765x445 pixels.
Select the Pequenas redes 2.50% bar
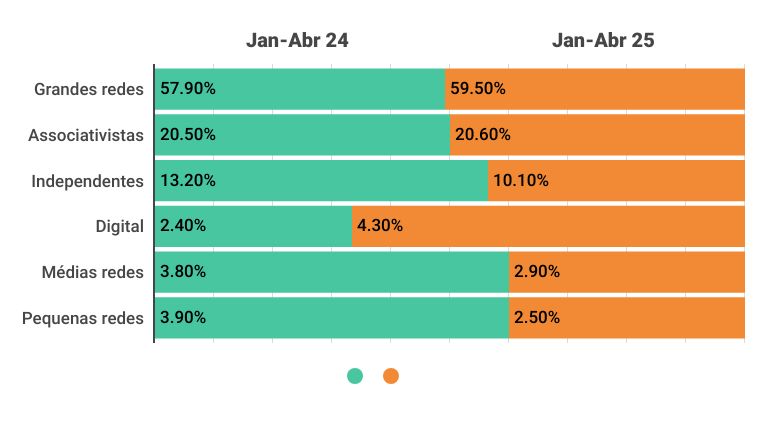pos(627,318)
